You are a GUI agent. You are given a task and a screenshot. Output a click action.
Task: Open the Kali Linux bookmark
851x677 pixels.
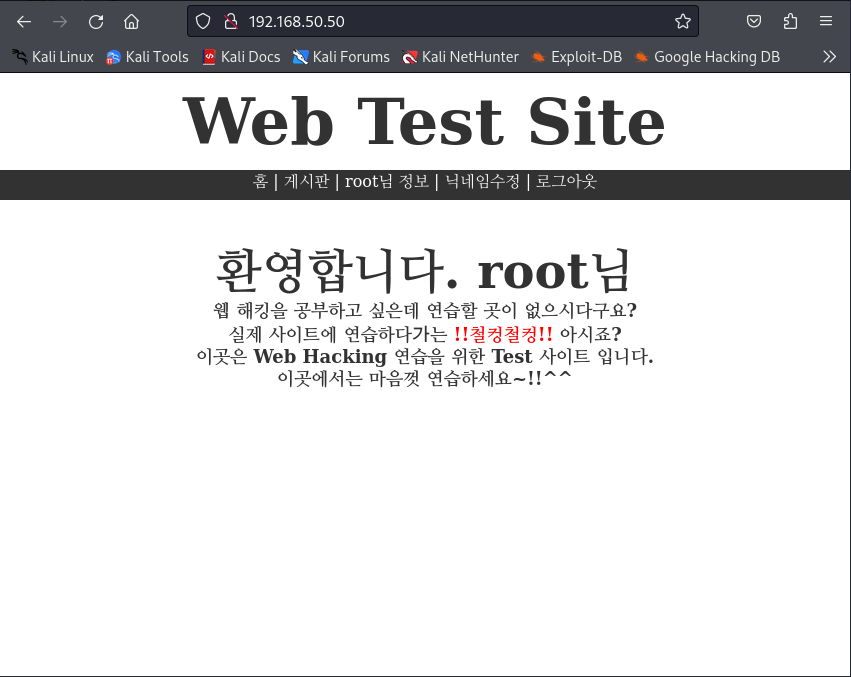click(x=53, y=56)
